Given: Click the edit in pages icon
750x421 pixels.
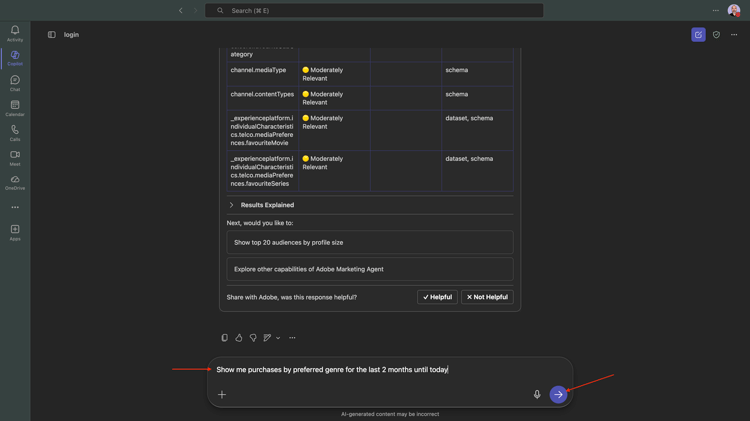Looking at the screenshot, I should pyautogui.click(x=267, y=338).
